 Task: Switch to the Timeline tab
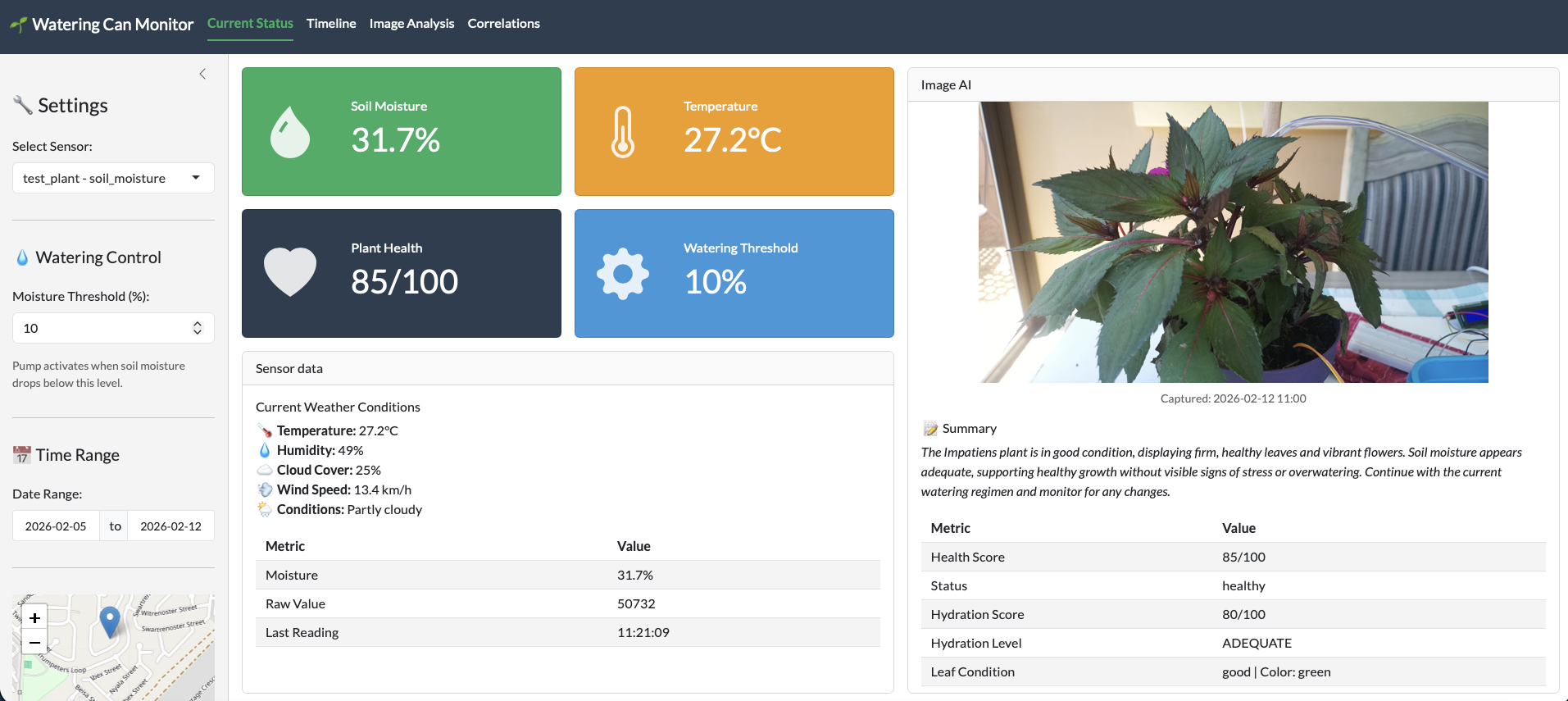331,24
